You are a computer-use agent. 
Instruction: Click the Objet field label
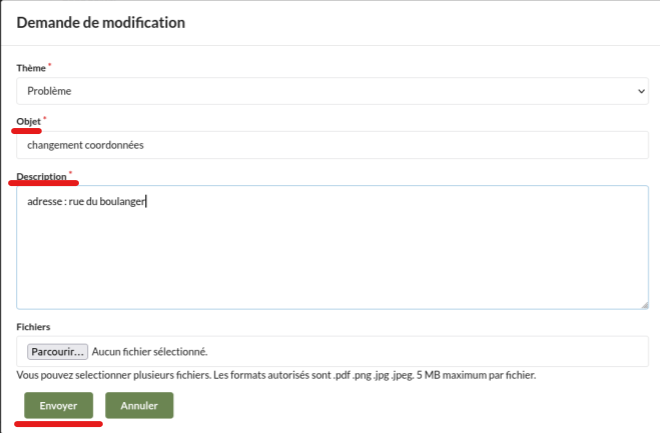pos(28,121)
